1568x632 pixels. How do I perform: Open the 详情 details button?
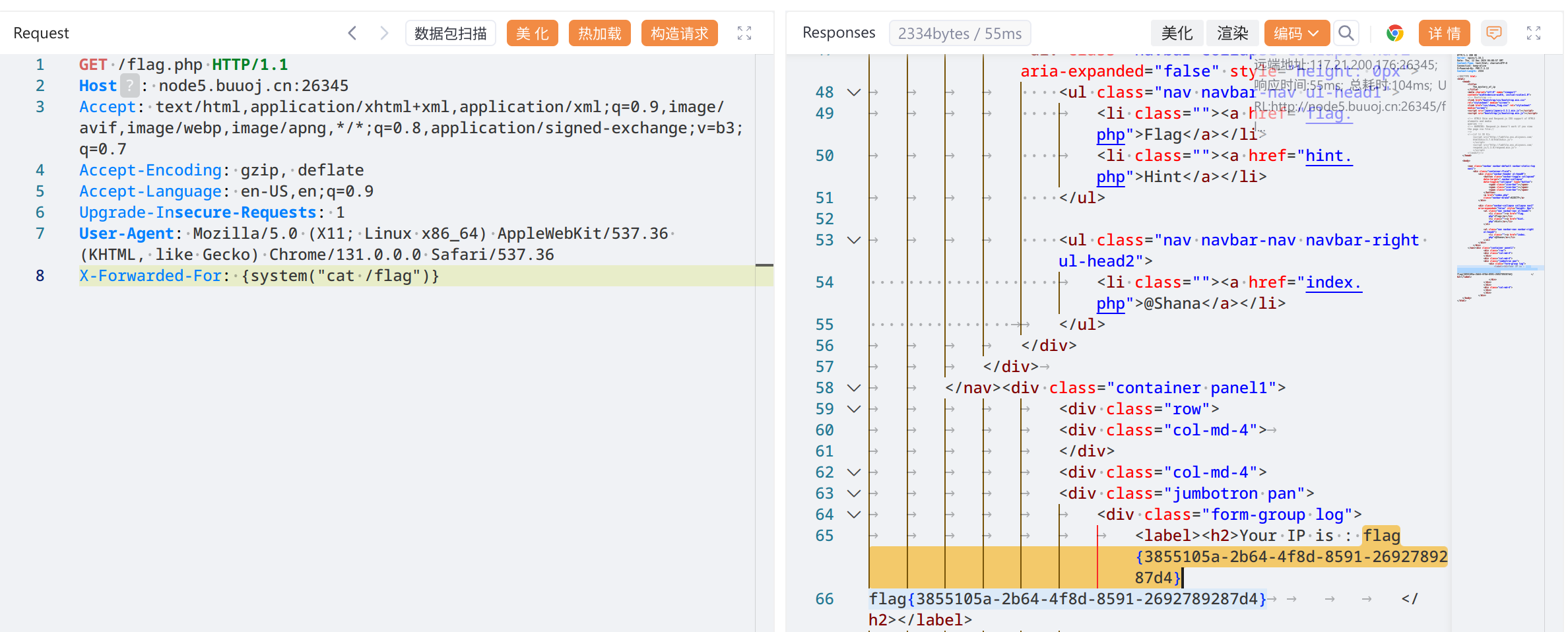[x=1445, y=33]
